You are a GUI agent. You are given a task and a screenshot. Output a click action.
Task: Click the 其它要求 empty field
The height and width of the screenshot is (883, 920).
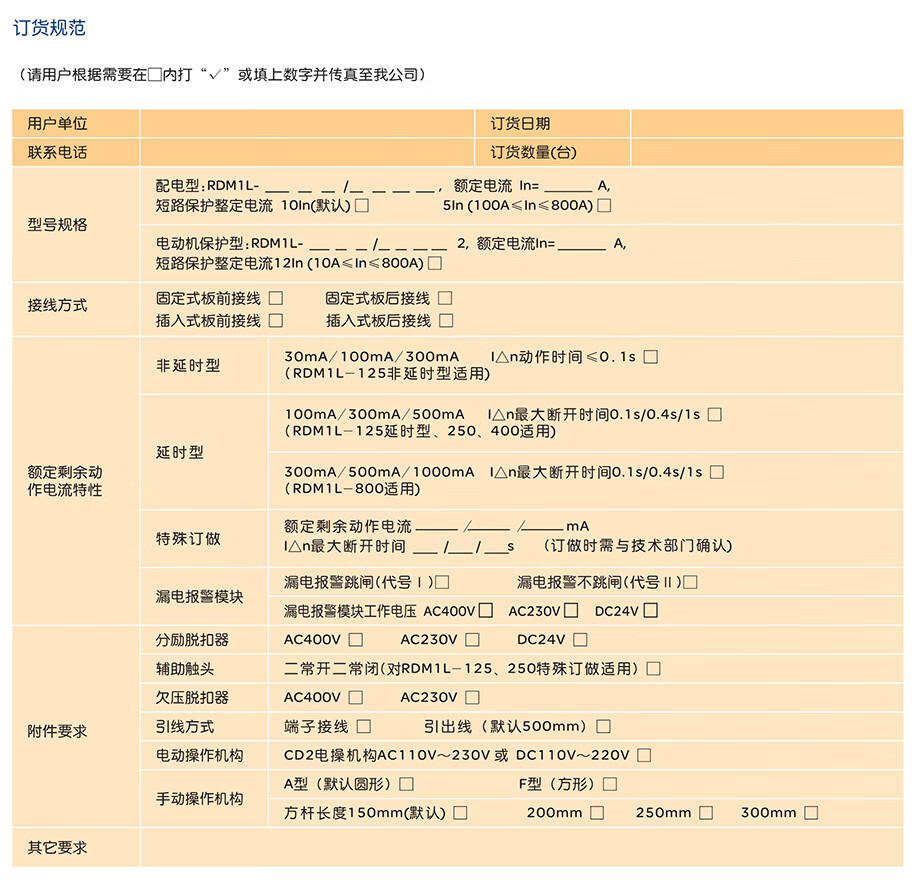521,847
